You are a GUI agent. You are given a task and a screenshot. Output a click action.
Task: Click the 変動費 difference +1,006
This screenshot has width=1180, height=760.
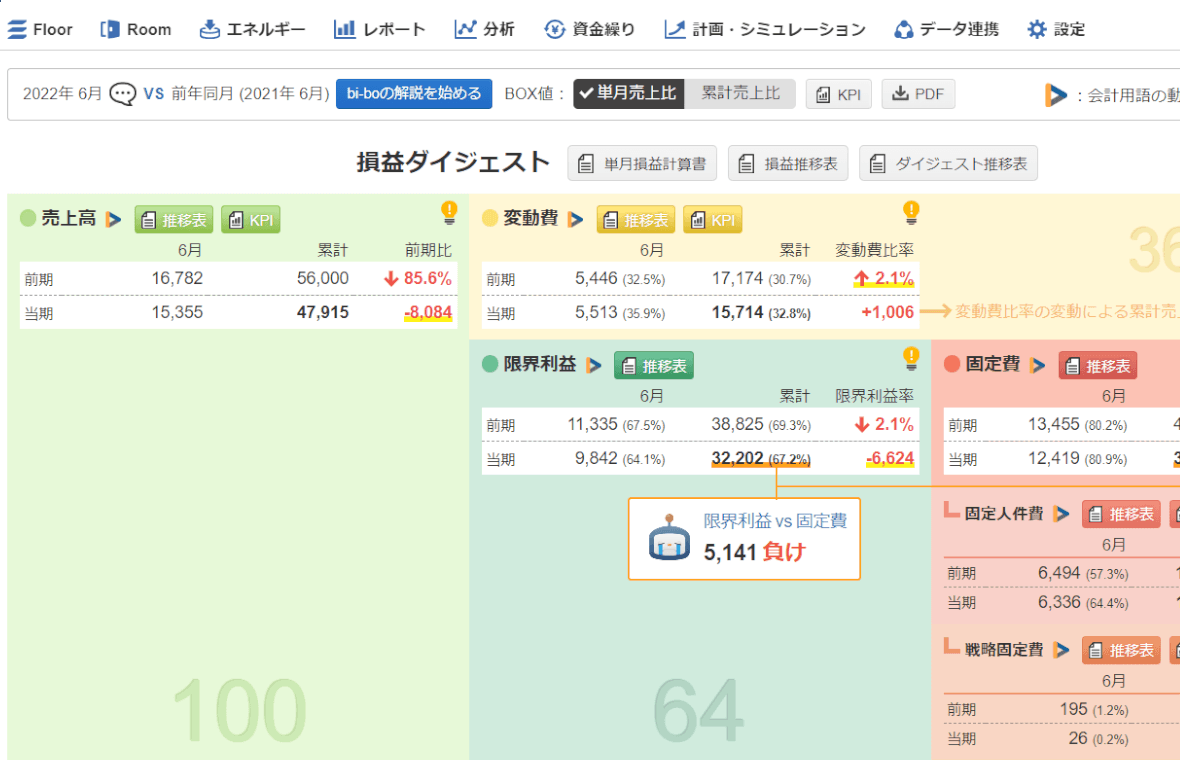click(x=887, y=312)
